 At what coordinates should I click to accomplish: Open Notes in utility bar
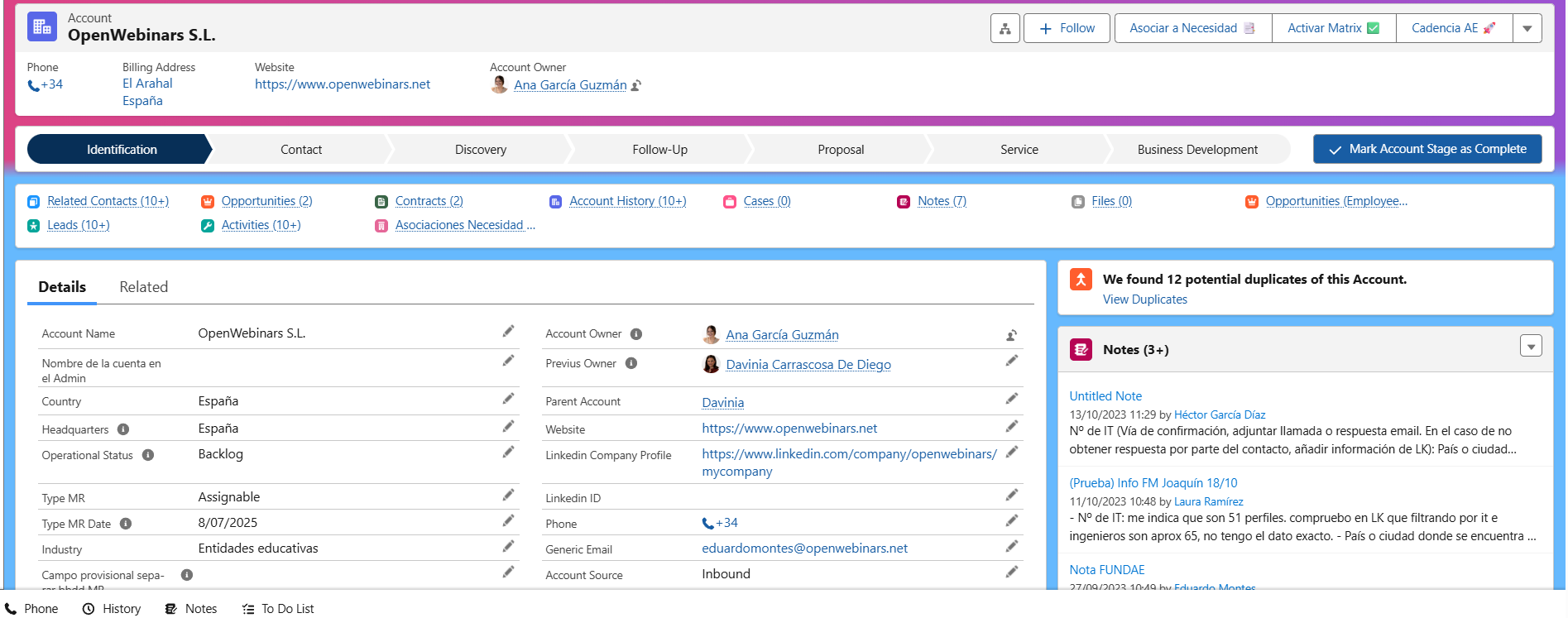(x=191, y=609)
